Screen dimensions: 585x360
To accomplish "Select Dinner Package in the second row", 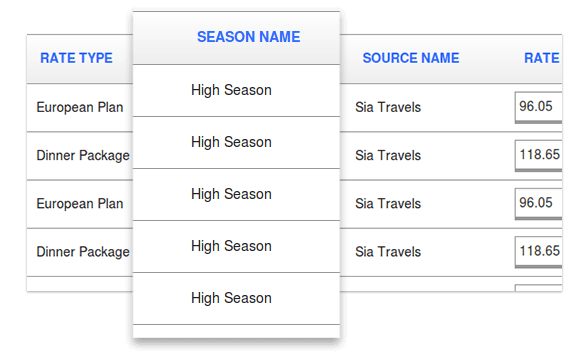I will point(83,156).
